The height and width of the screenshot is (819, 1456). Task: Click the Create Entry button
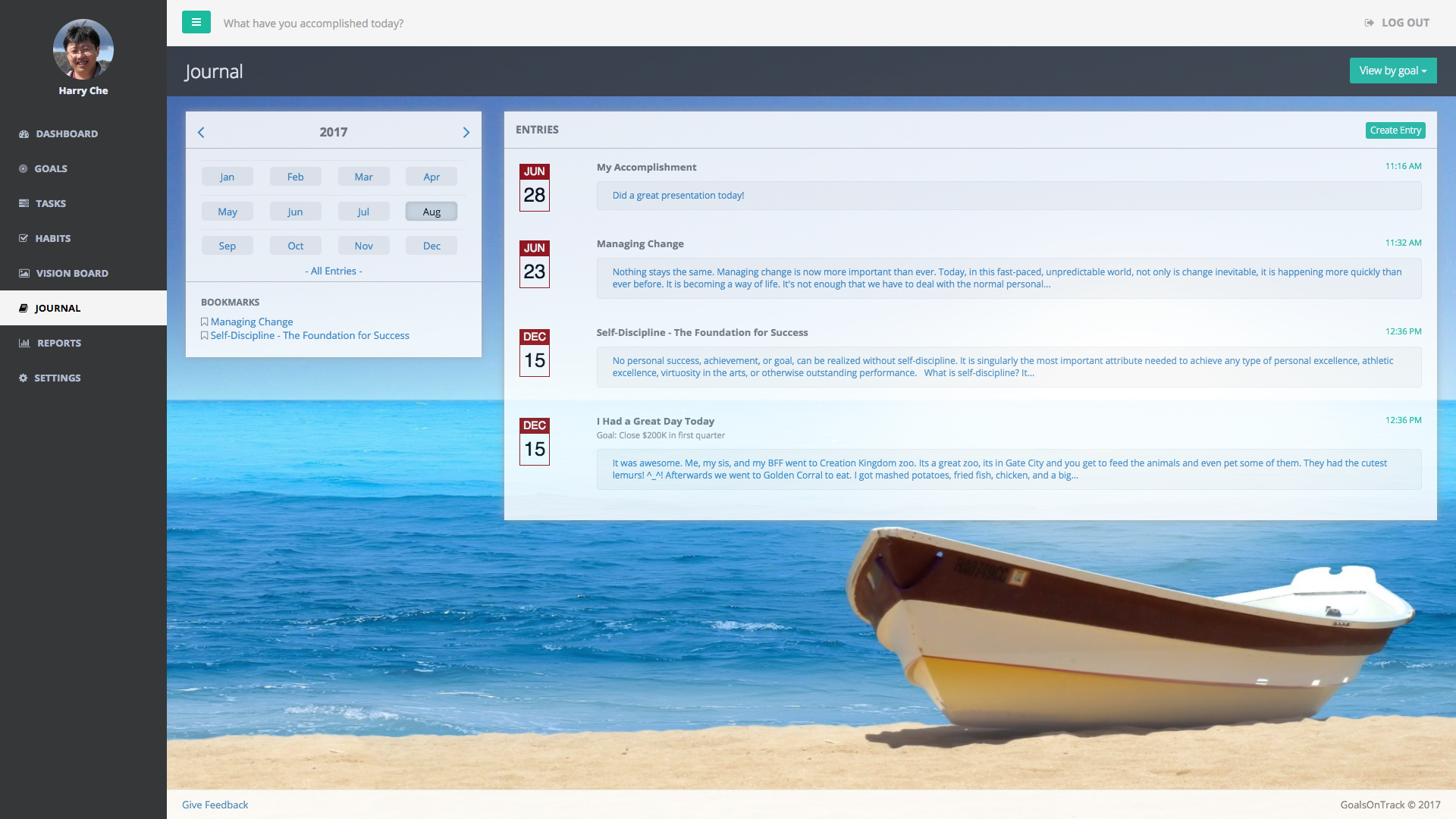tap(1395, 130)
